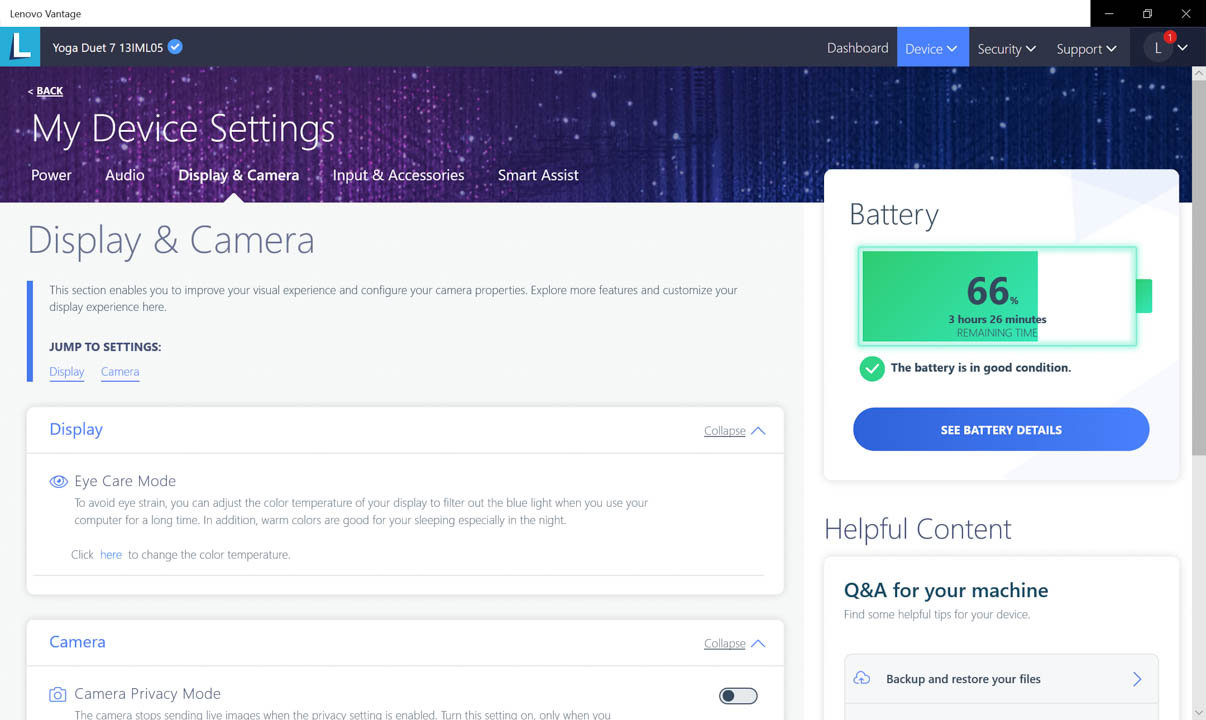Click the green battery condition checkmark icon
The height and width of the screenshot is (720, 1206).
click(871, 368)
